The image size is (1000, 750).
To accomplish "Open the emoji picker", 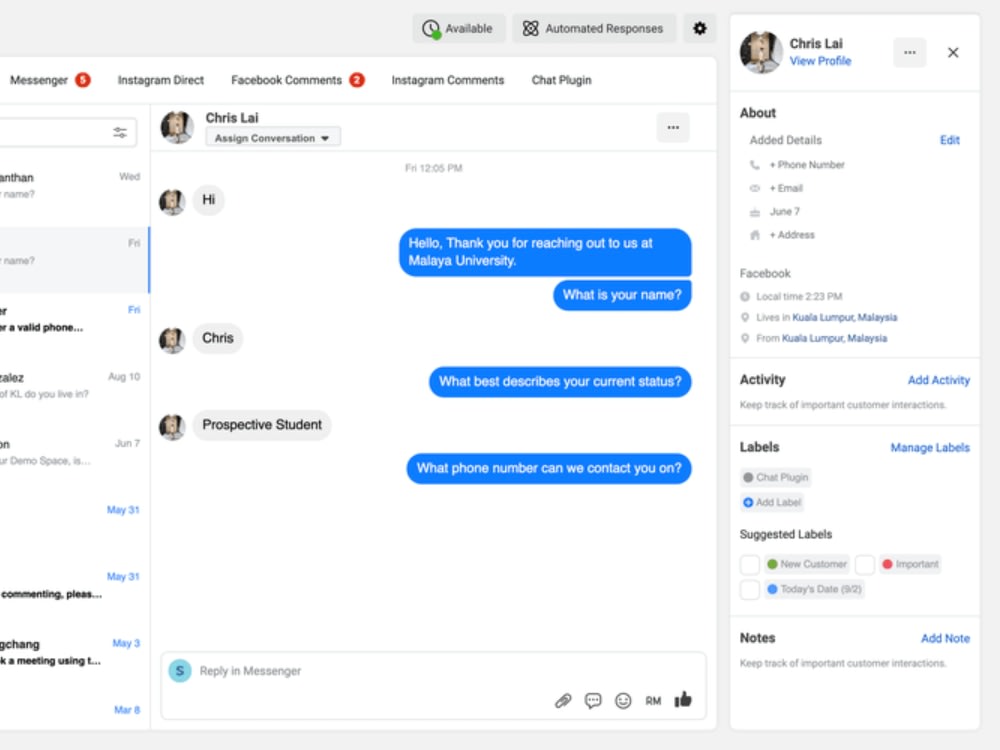I will tap(623, 701).
